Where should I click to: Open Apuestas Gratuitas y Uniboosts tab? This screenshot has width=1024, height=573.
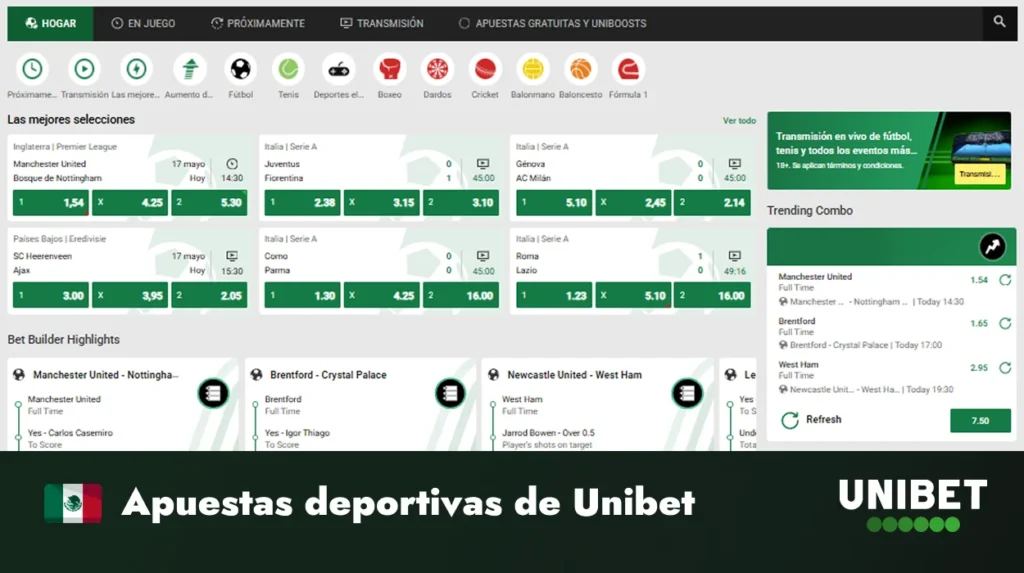pos(552,24)
